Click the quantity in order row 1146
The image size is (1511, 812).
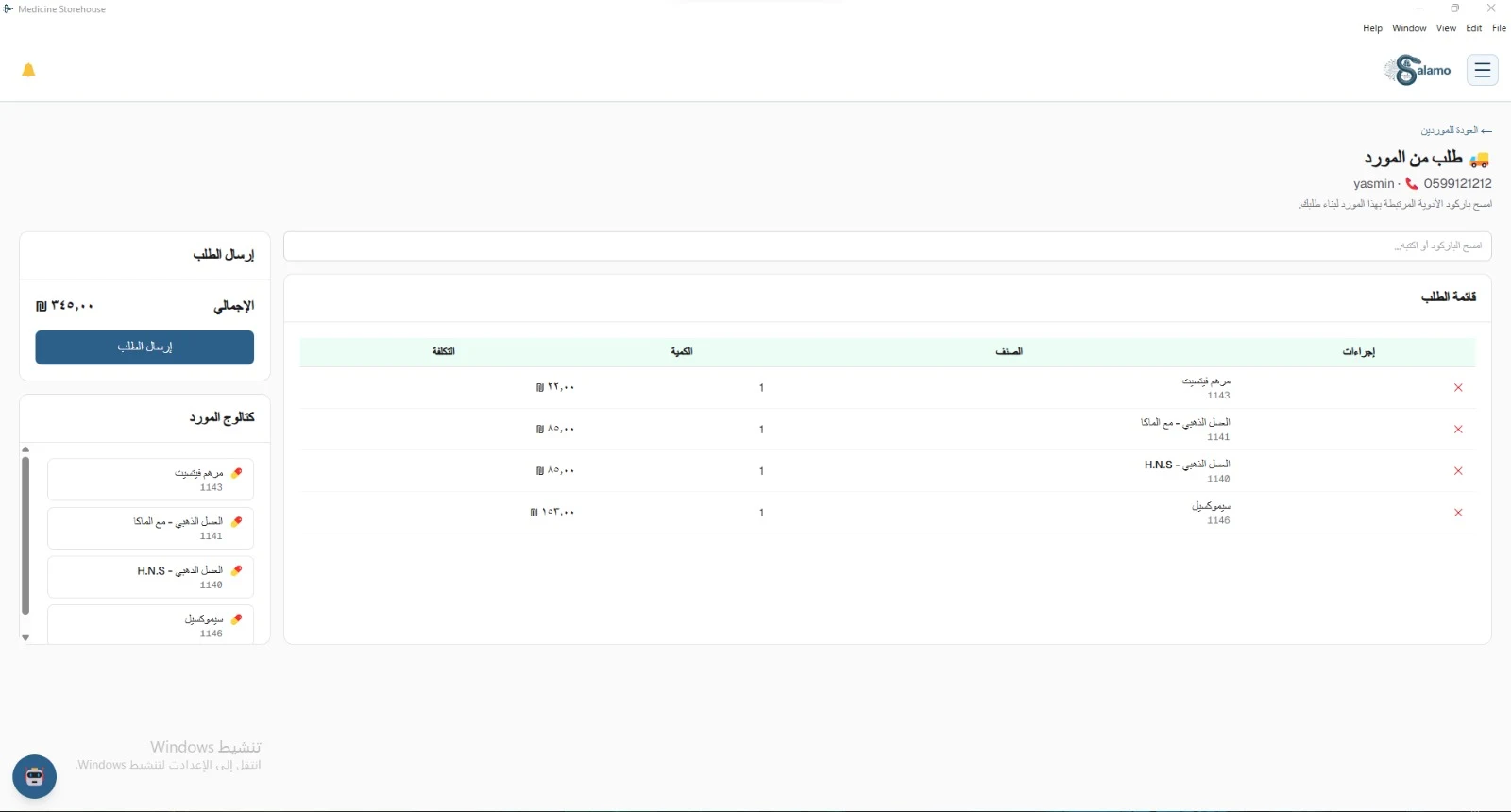click(x=761, y=513)
